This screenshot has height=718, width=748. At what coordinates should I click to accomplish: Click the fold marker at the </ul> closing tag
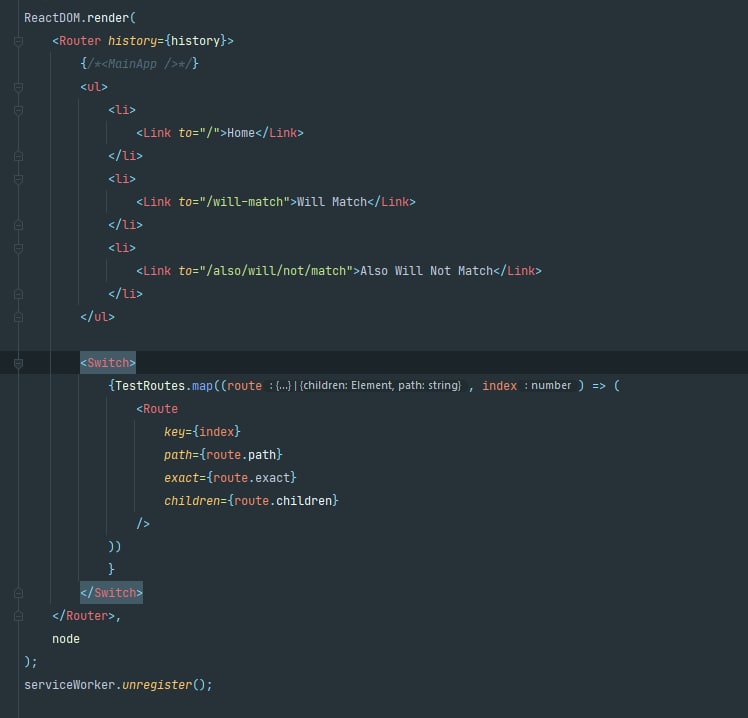click(x=19, y=317)
